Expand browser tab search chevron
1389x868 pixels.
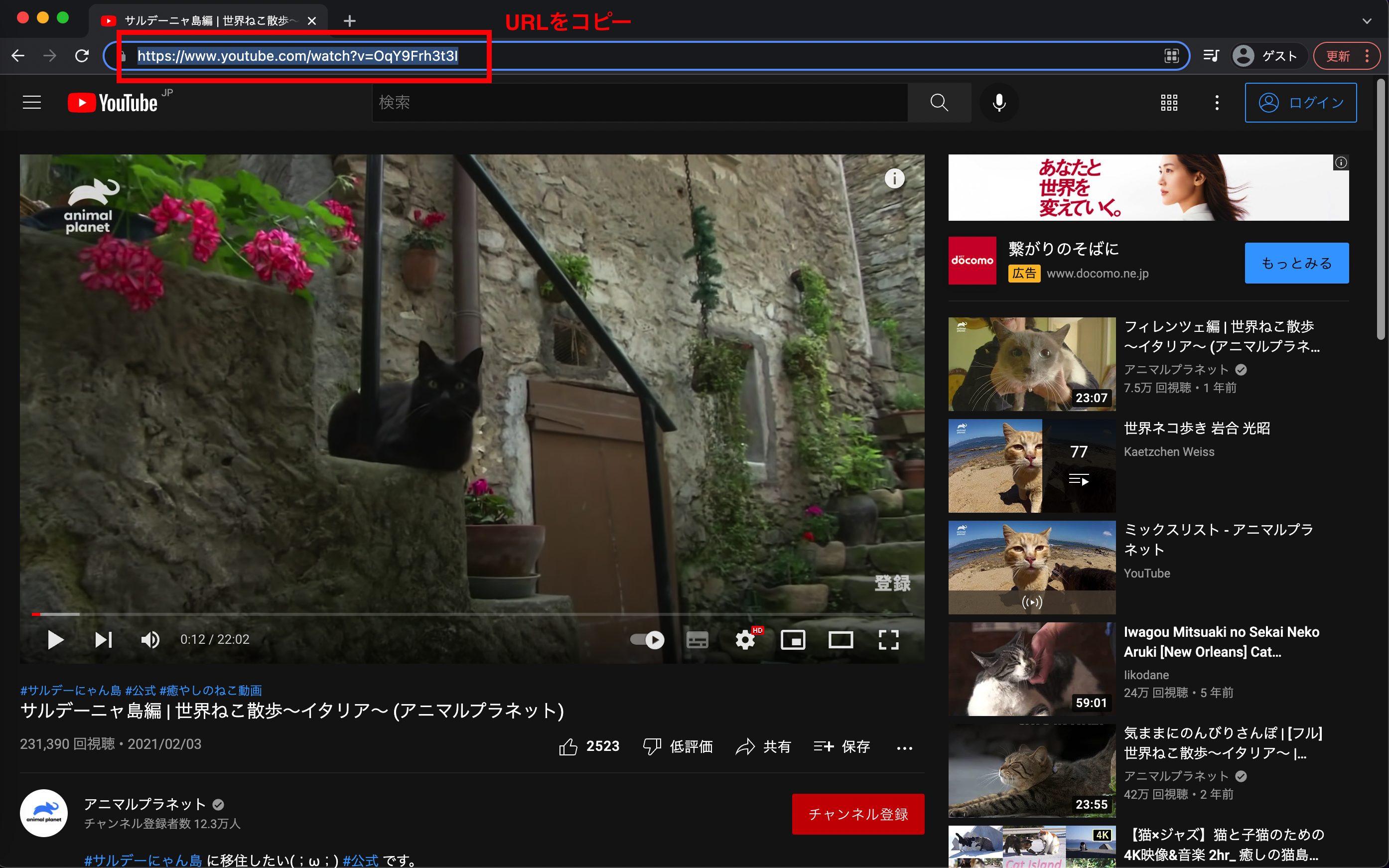pos(1367,21)
